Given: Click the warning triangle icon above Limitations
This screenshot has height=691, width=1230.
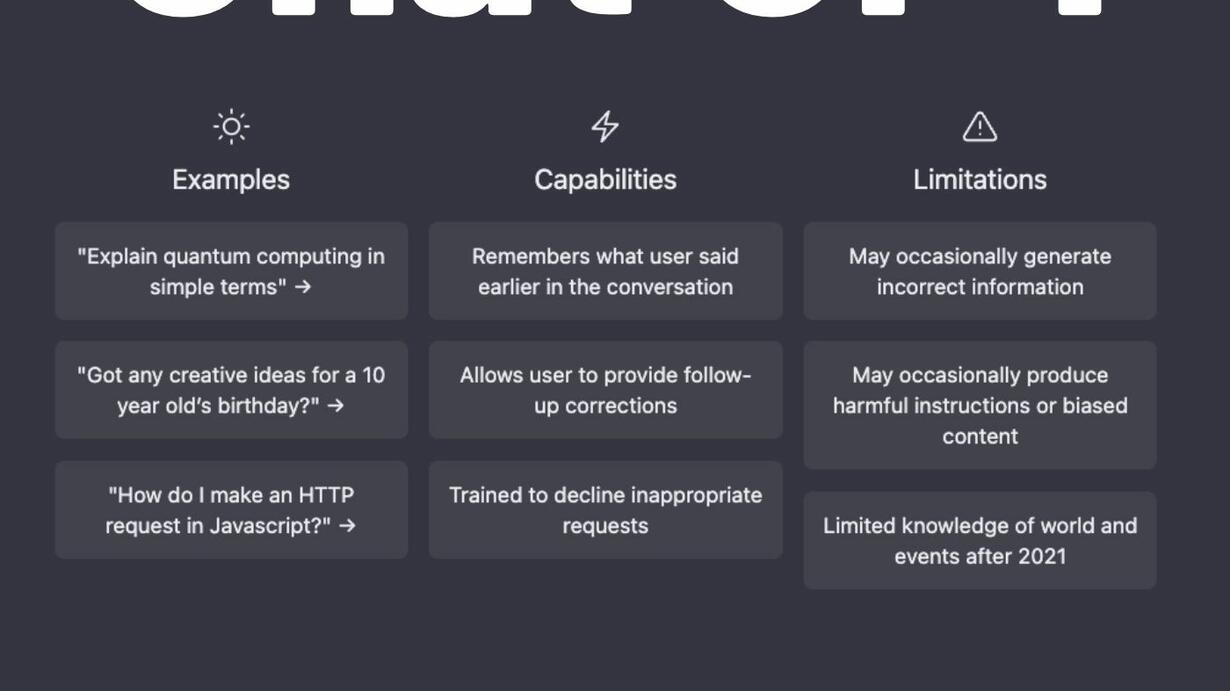Looking at the screenshot, I should 980,127.
